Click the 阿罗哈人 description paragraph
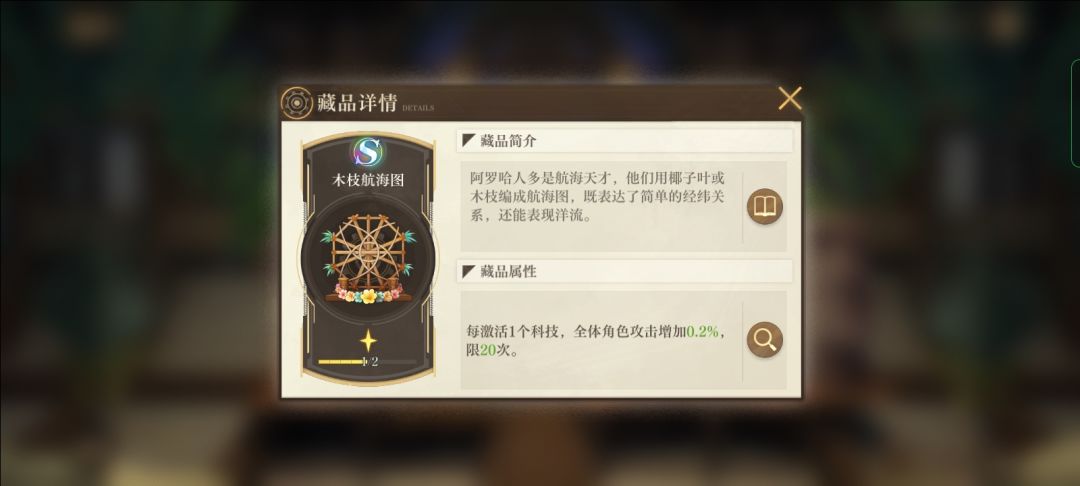 pos(596,197)
